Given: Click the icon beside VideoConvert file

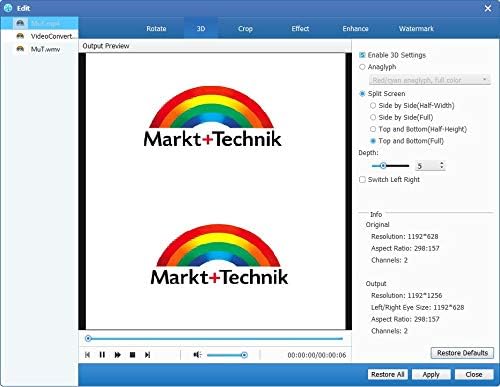Looking at the screenshot, I should (x=20, y=36).
